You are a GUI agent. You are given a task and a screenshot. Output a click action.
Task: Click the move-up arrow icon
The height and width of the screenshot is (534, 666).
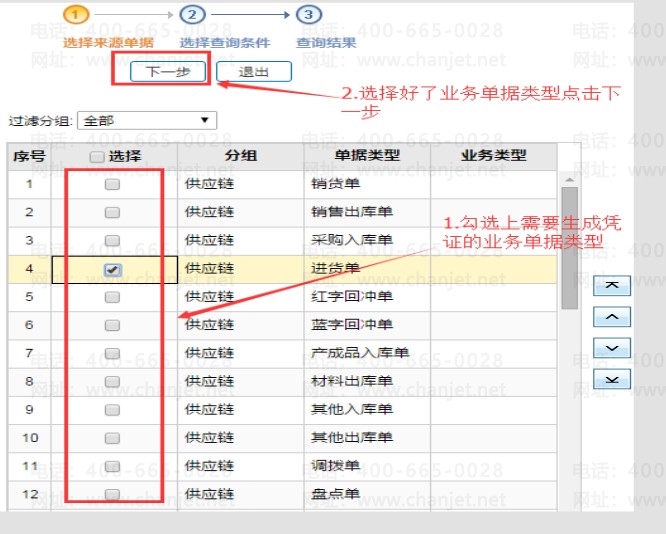(x=612, y=316)
